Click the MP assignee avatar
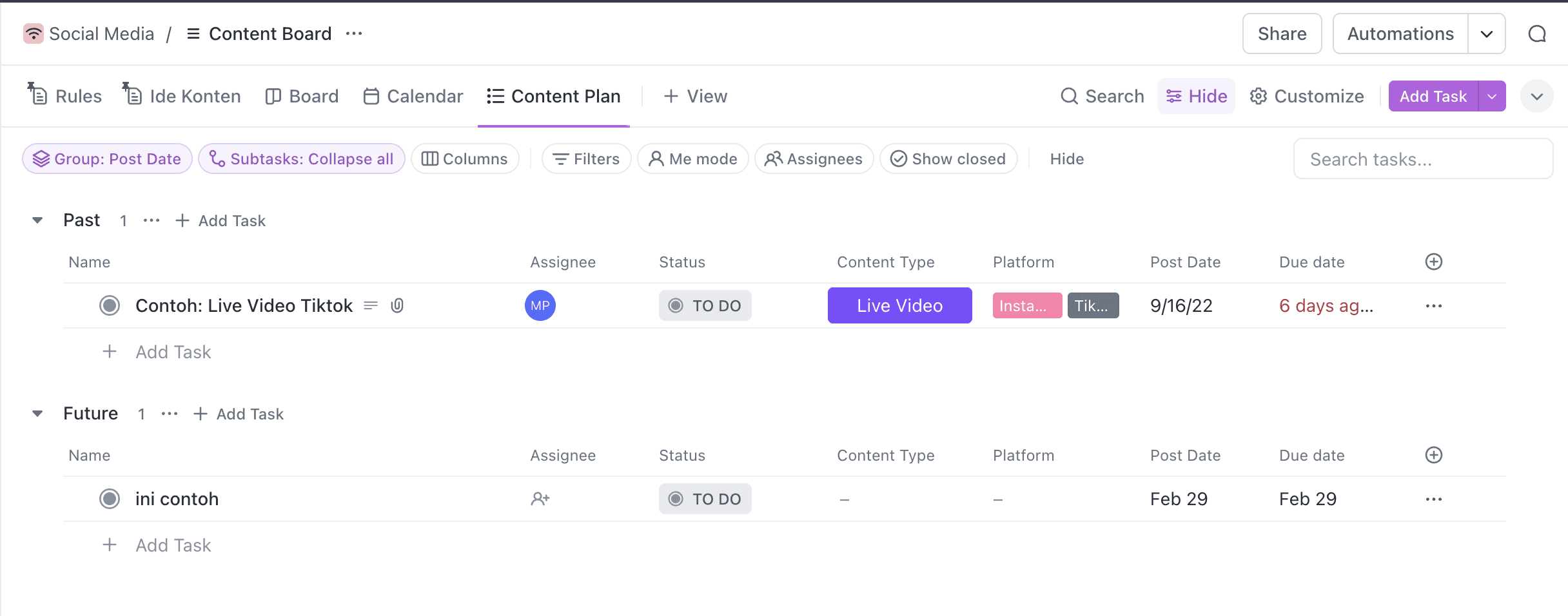 [x=540, y=305]
